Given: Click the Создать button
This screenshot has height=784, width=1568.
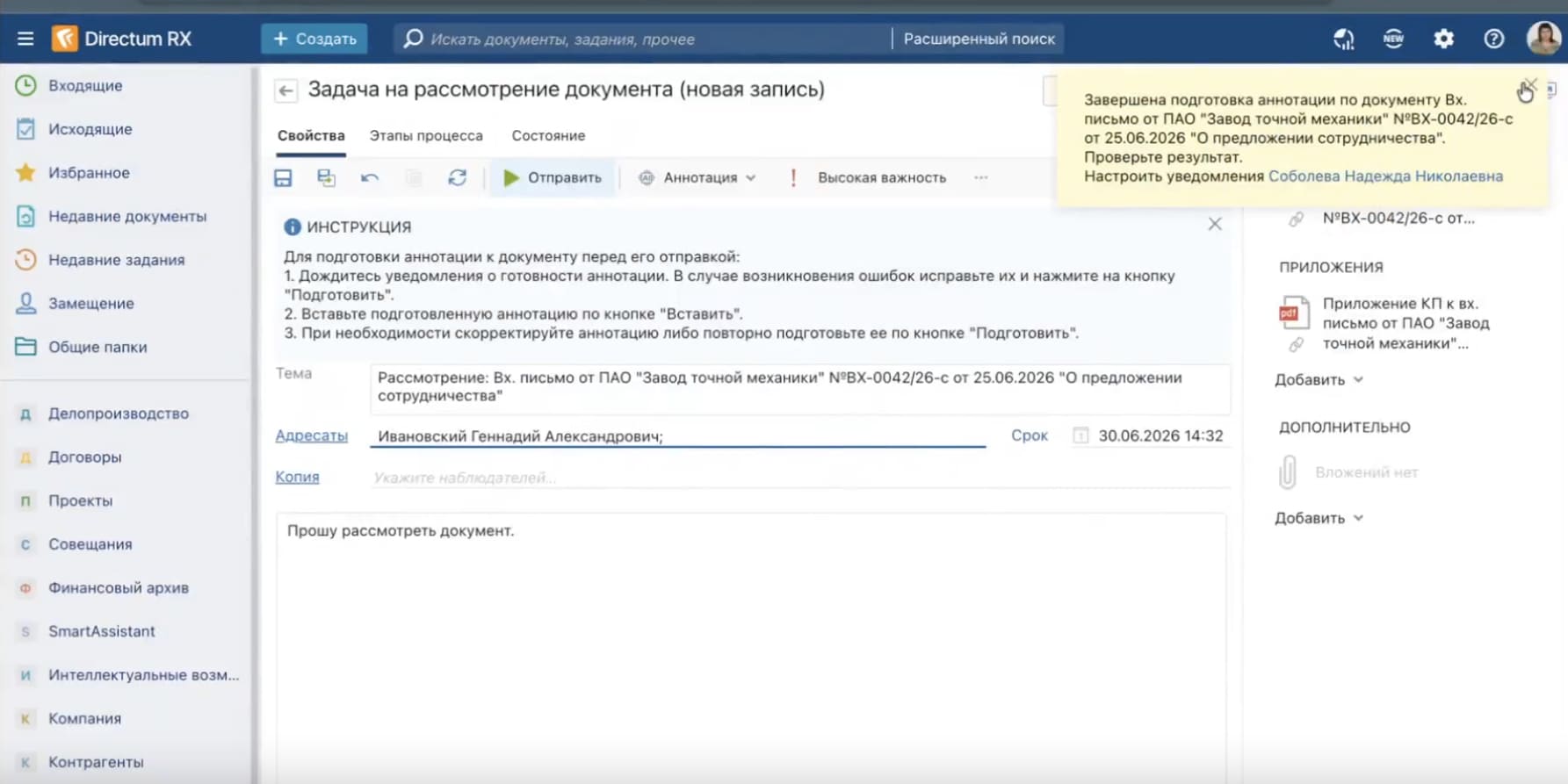Looking at the screenshot, I should (314, 39).
